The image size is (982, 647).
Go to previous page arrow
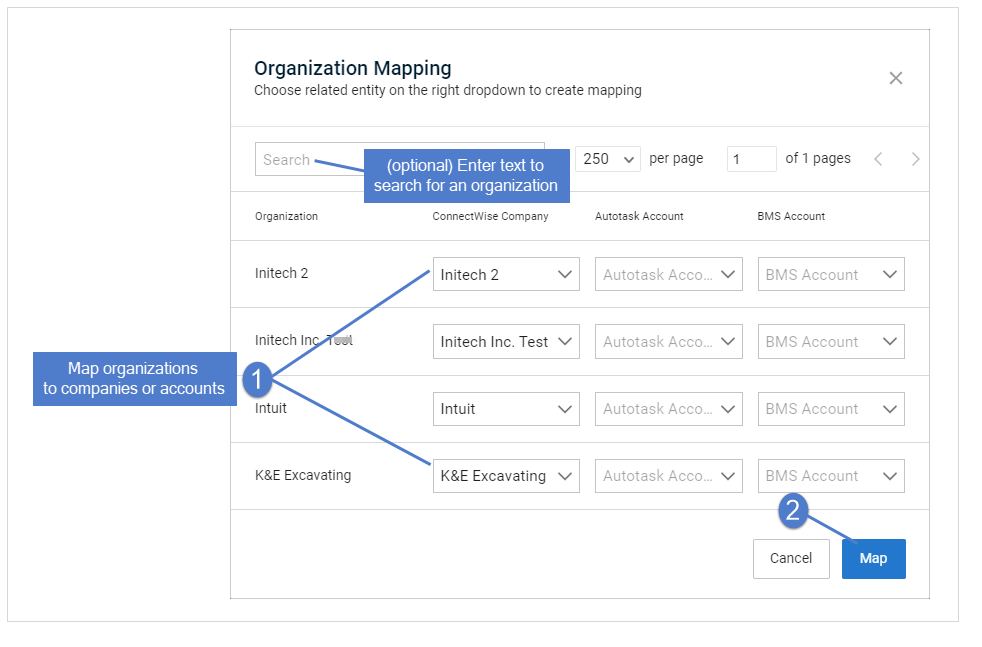[x=878, y=159]
